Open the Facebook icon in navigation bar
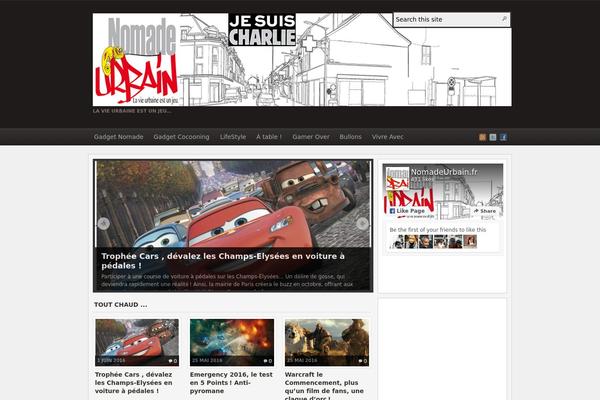 point(503,137)
